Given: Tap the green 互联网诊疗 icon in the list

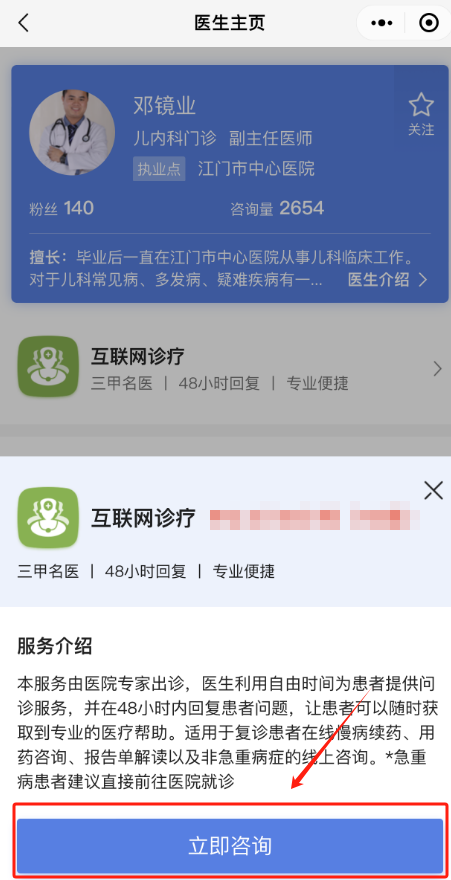Looking at the screenshot, I should click(48, 366).
